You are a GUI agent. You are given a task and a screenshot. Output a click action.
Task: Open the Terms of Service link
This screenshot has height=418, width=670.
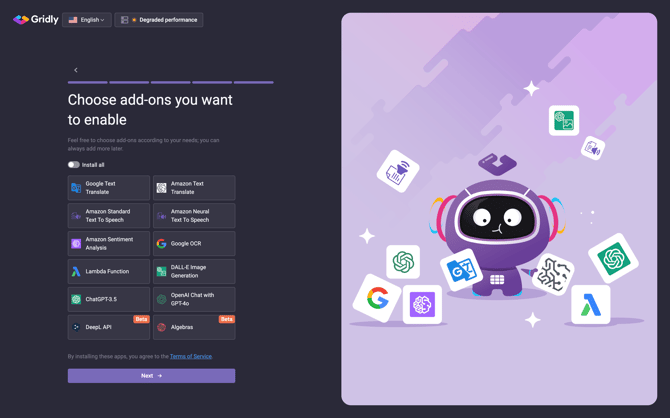coord(190,356)
